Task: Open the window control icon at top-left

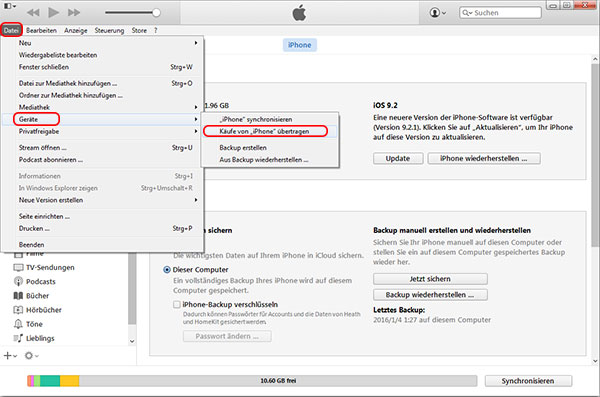Action: click(x=10, y=6)
